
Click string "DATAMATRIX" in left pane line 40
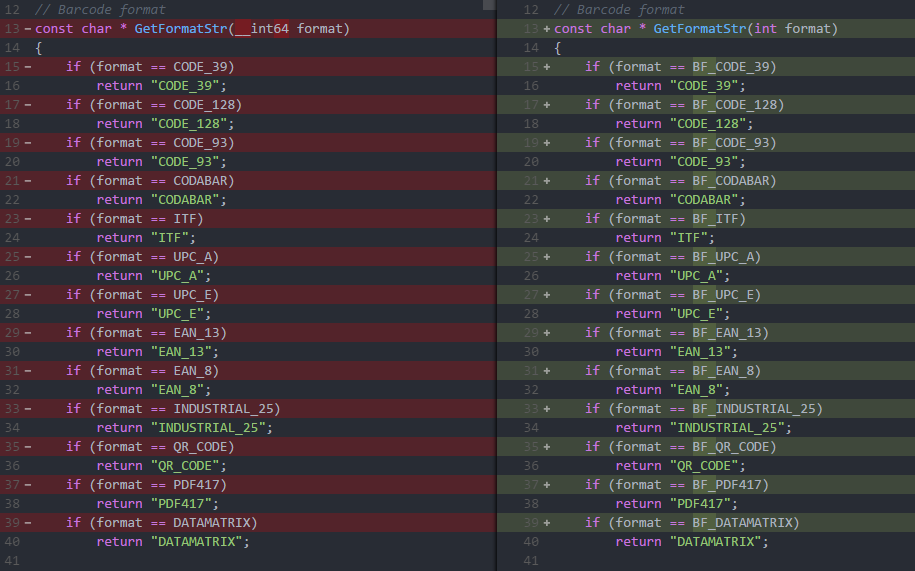tap(197, 541)
